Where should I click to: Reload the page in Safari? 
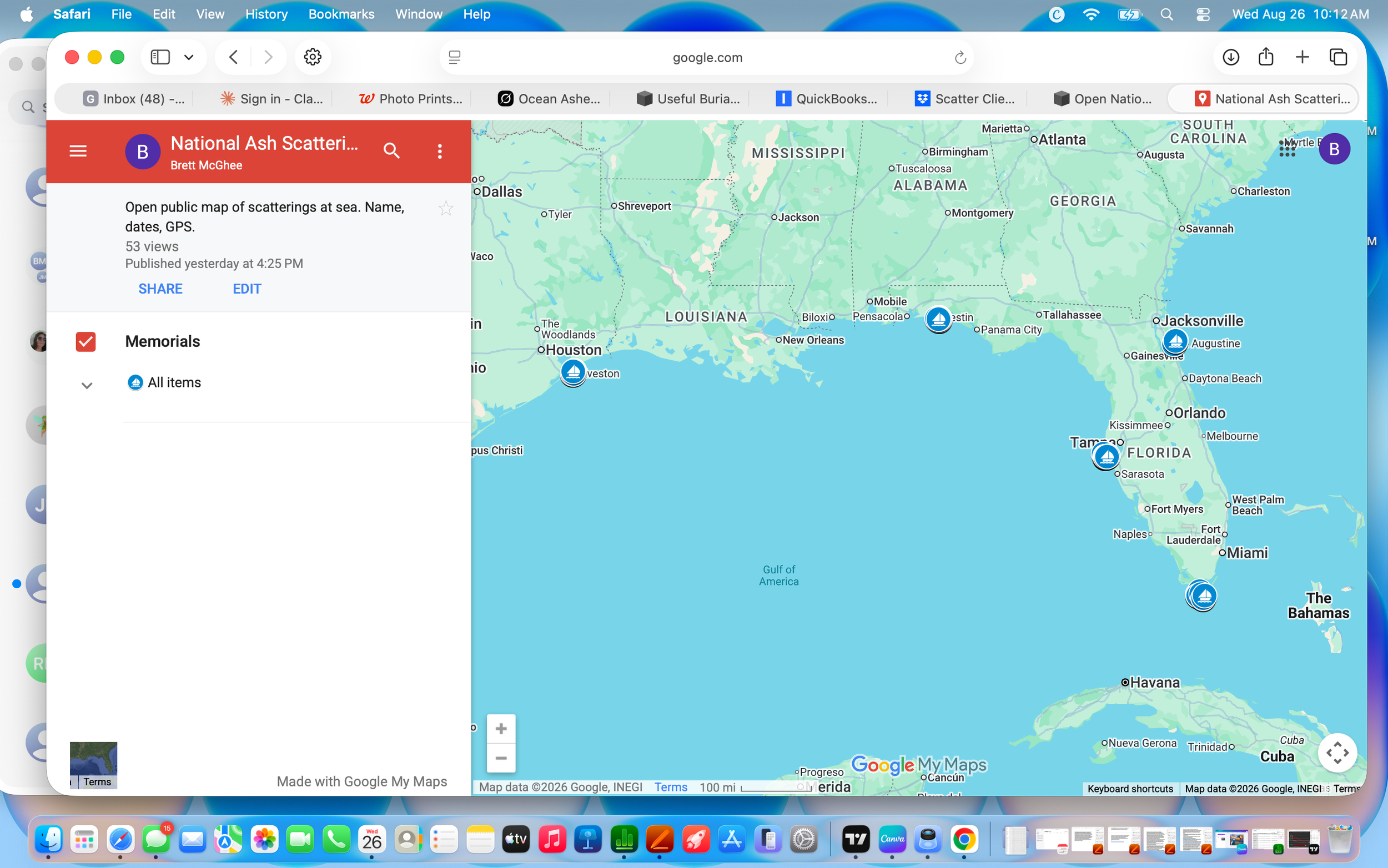pos(960,57)
